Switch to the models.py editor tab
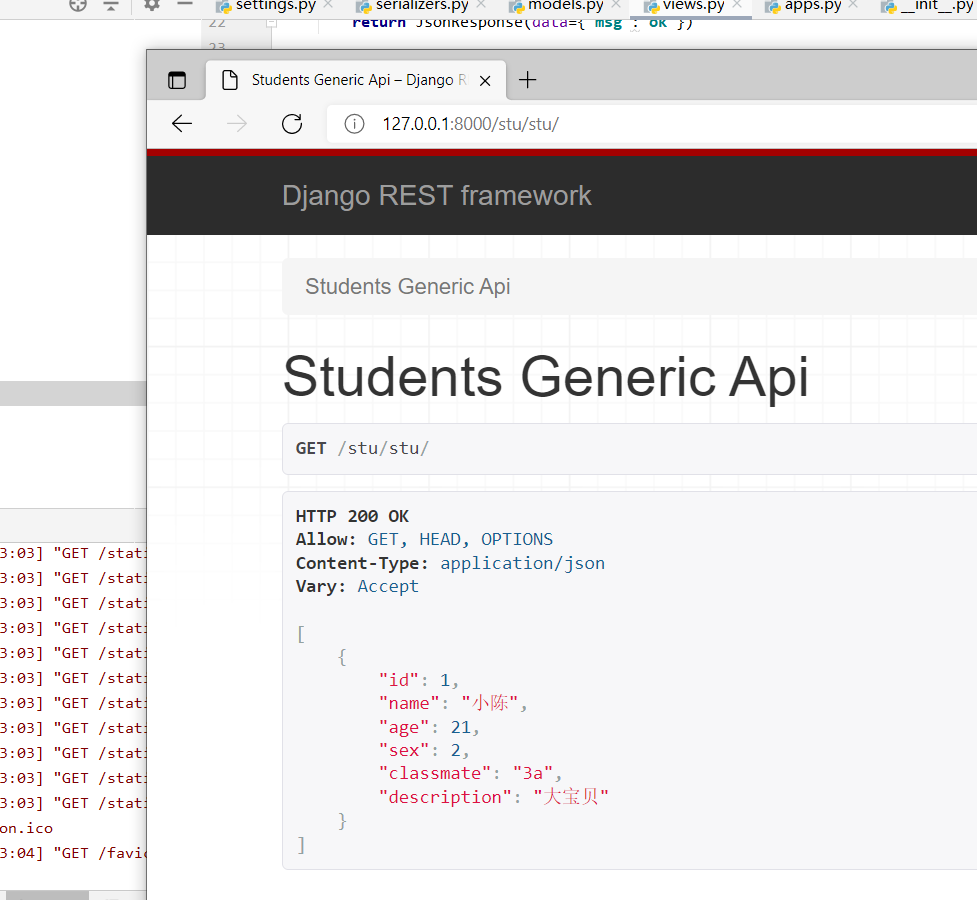Image resolution: width=977 pixels, height=900 pixels. 566,6
